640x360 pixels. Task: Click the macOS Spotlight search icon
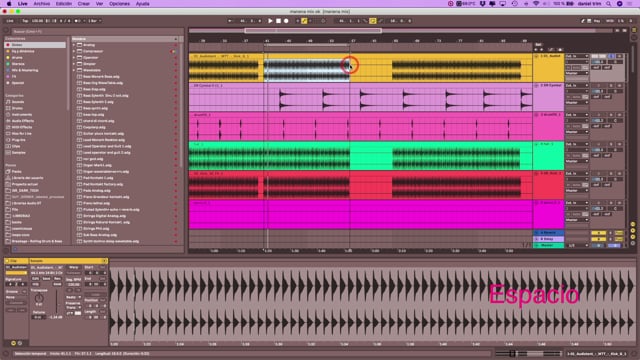(609, 4)
